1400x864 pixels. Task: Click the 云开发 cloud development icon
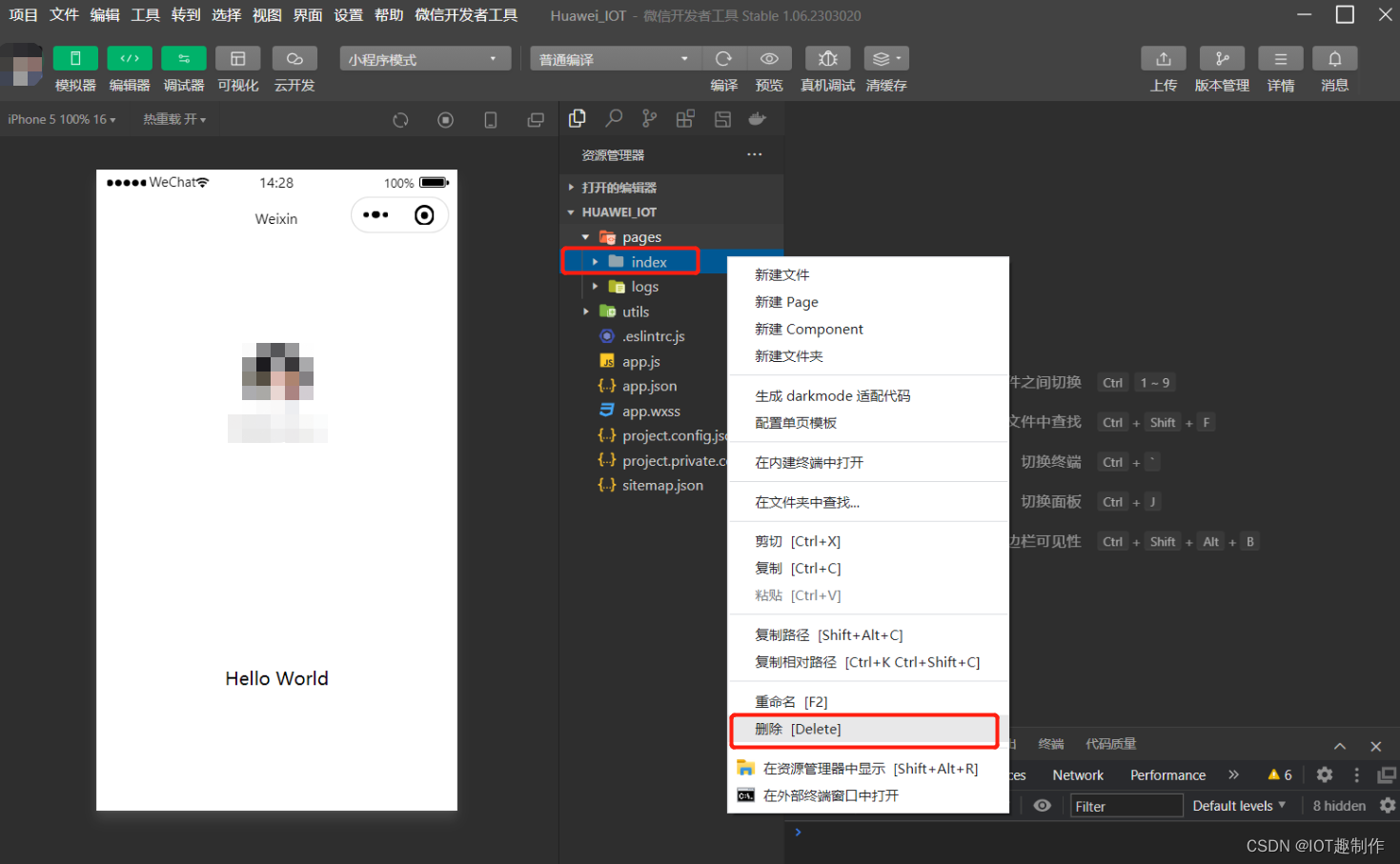pos(294,59)
